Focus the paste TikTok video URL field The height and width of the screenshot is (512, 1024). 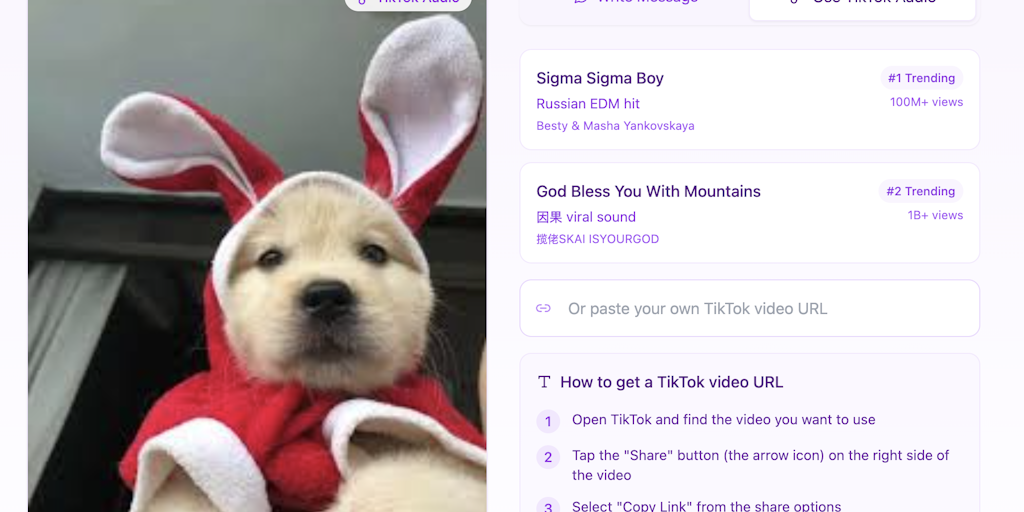(749, 308)
